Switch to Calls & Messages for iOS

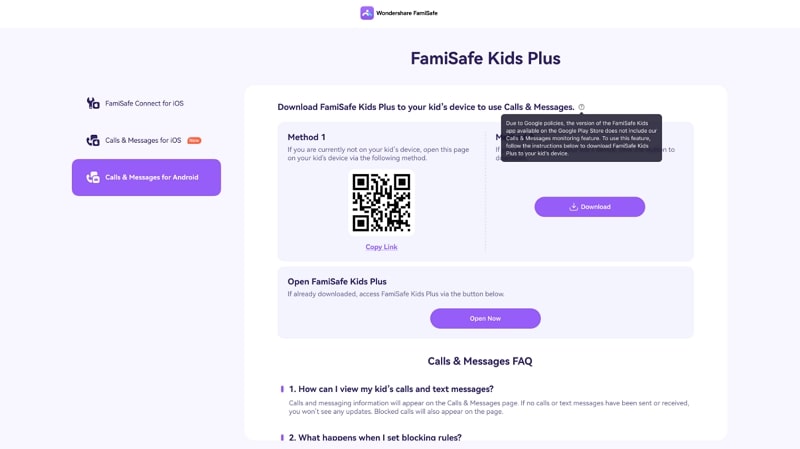pos(143,140)
